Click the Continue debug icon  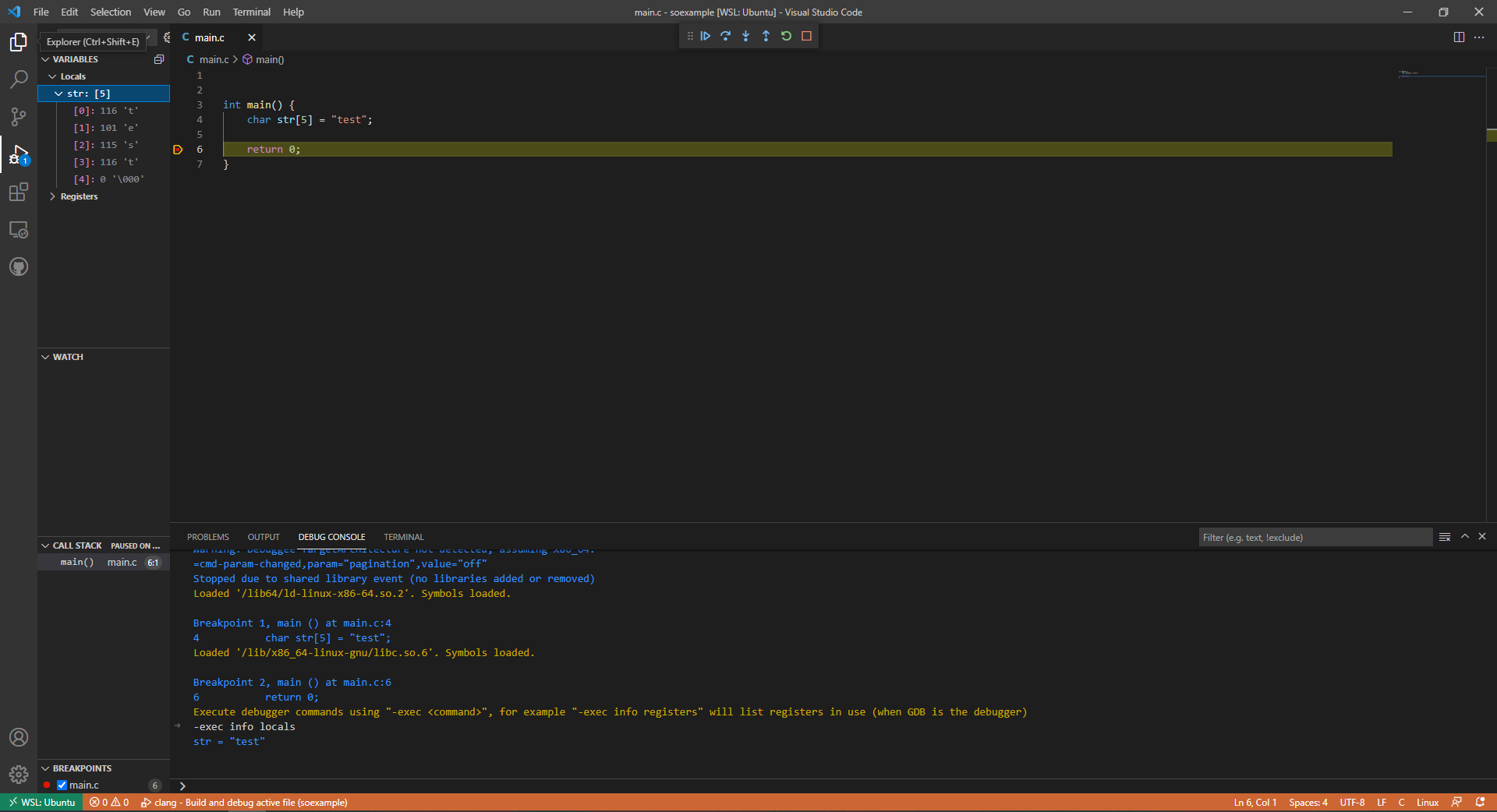[706, 36]
